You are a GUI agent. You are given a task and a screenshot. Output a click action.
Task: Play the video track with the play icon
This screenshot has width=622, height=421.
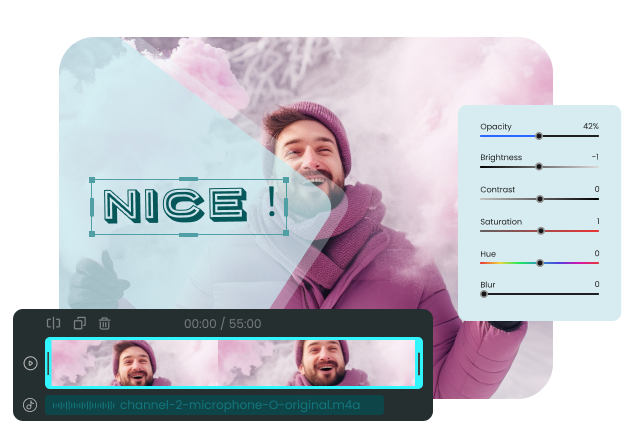[31, 363]
